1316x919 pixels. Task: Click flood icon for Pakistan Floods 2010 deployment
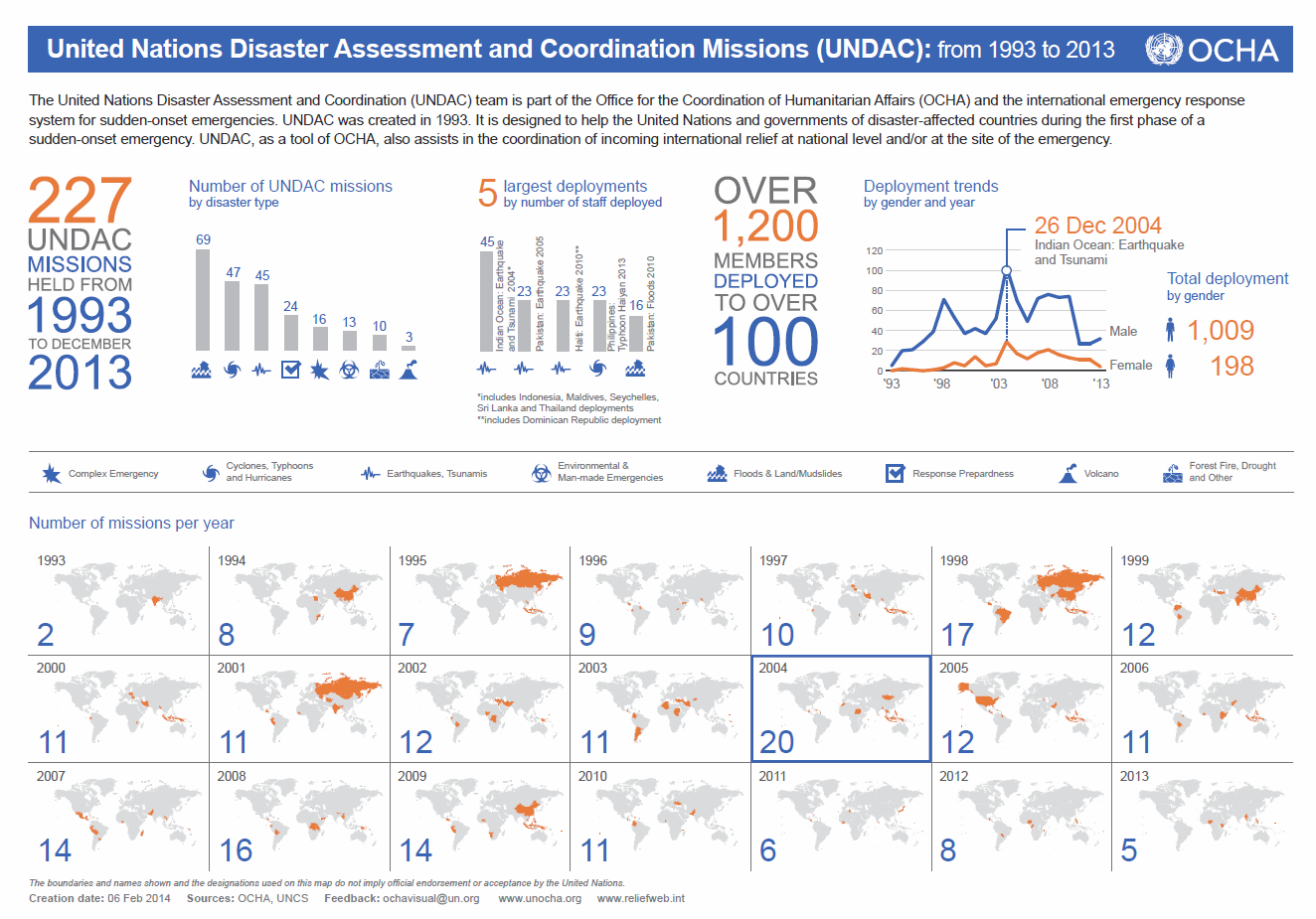635,369
